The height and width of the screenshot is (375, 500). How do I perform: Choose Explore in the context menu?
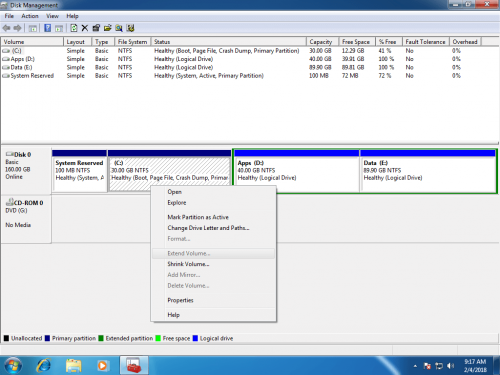pyautogui.click(x=213, y=203)
